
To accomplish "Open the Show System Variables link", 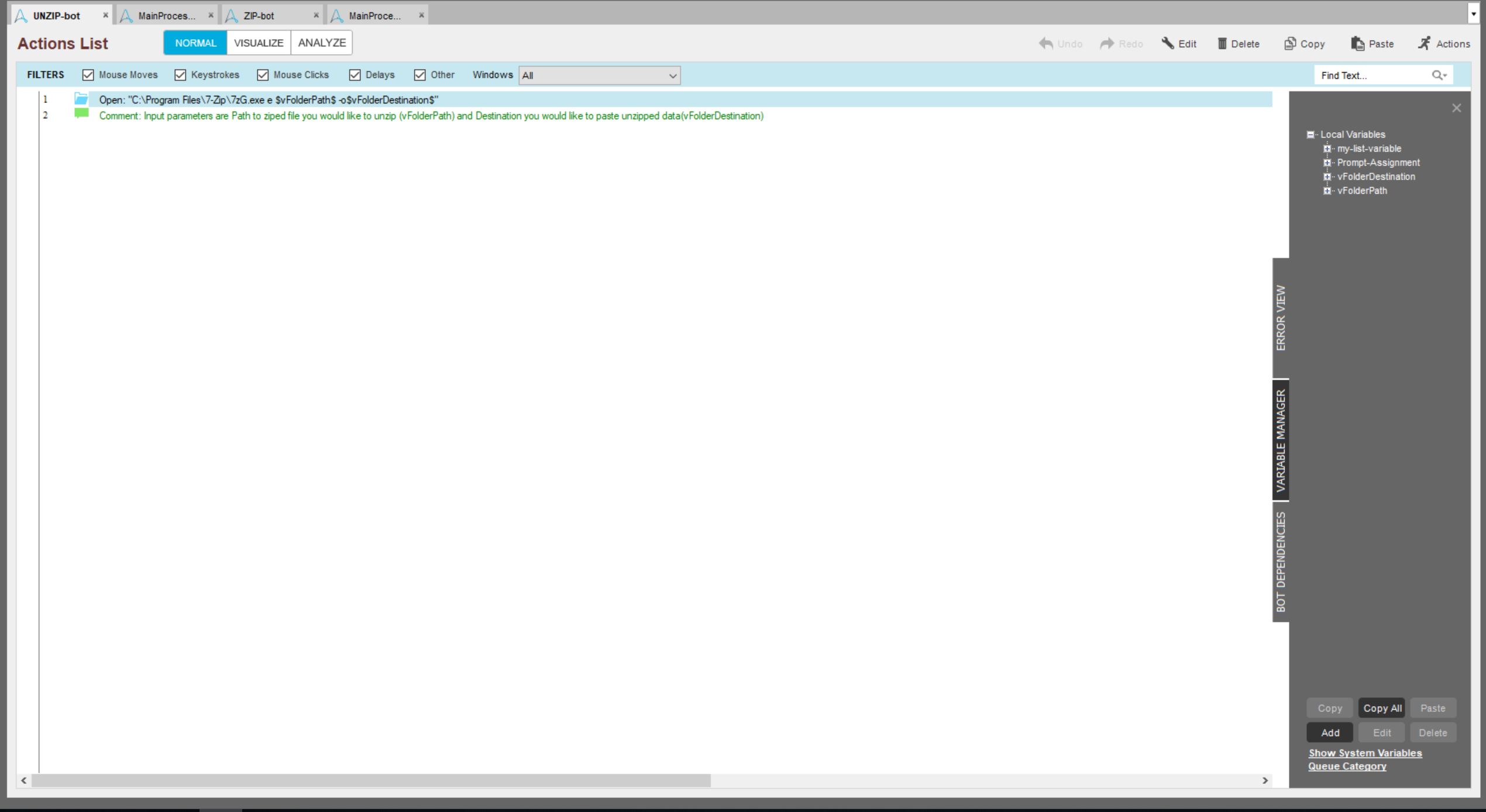I will pyautogui.click(x=1365, y=753).
